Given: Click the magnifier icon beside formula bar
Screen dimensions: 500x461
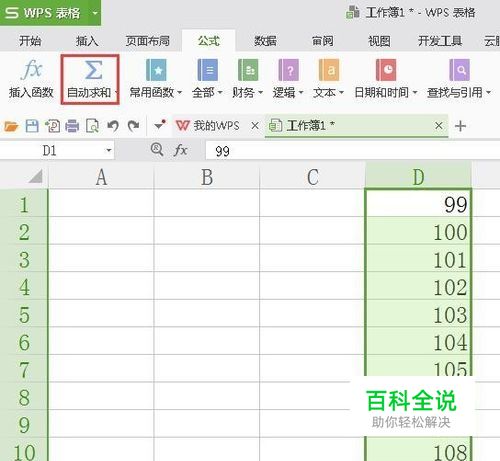Looking at the screenshot, I should 157,150.
